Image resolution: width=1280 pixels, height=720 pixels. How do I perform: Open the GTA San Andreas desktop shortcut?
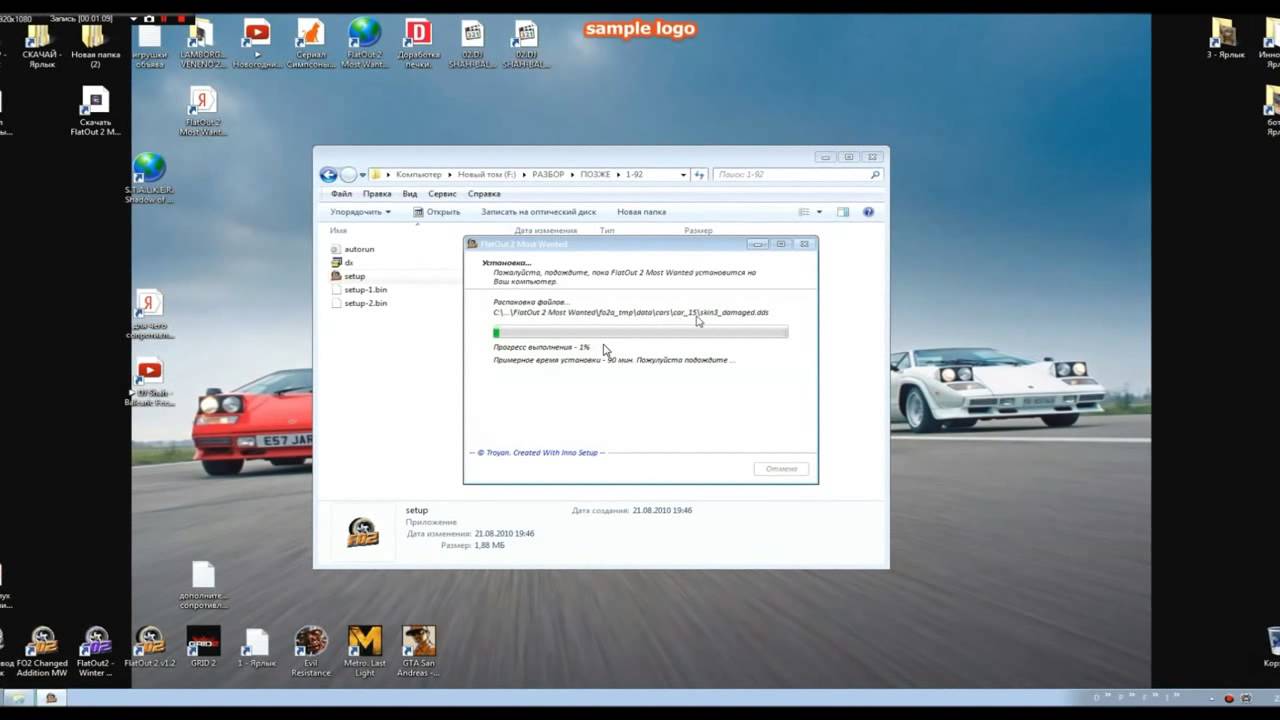coord(419,651)
